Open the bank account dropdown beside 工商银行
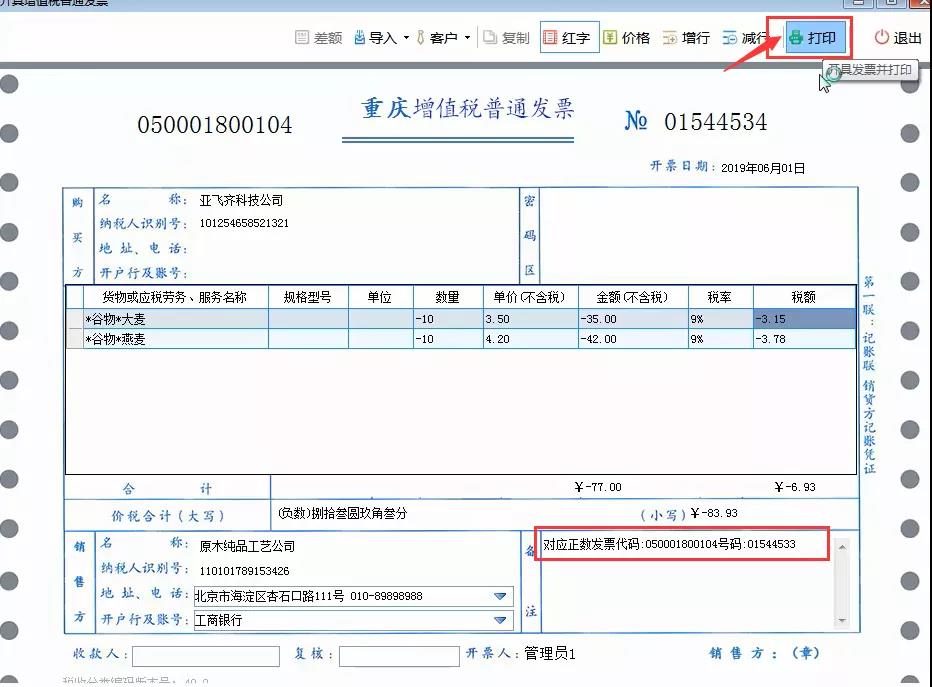Image resolution: width=932 pixels, height=687 pixels. pyautogui.click(x=505, y=619)
